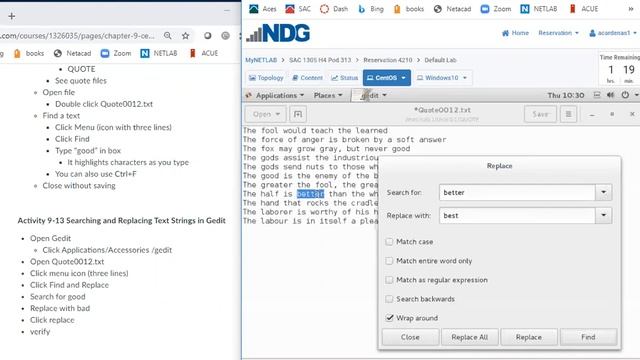Click the network icon in CentOS panel
Screen dimensions: 640x360
point(597,95)
